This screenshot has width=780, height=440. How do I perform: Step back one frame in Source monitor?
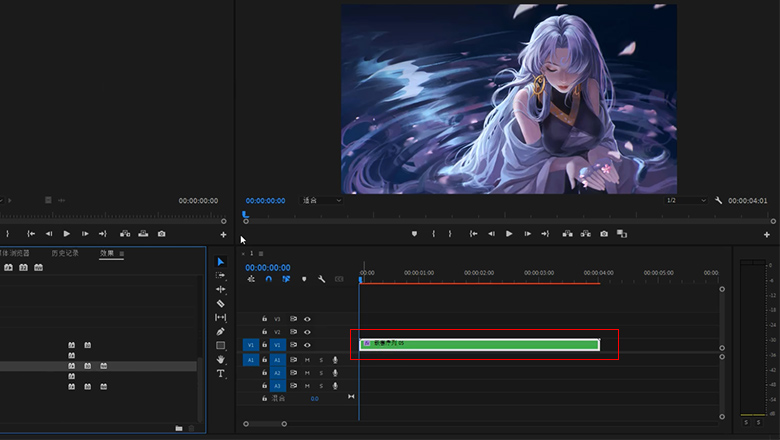(x=49, y=234)
